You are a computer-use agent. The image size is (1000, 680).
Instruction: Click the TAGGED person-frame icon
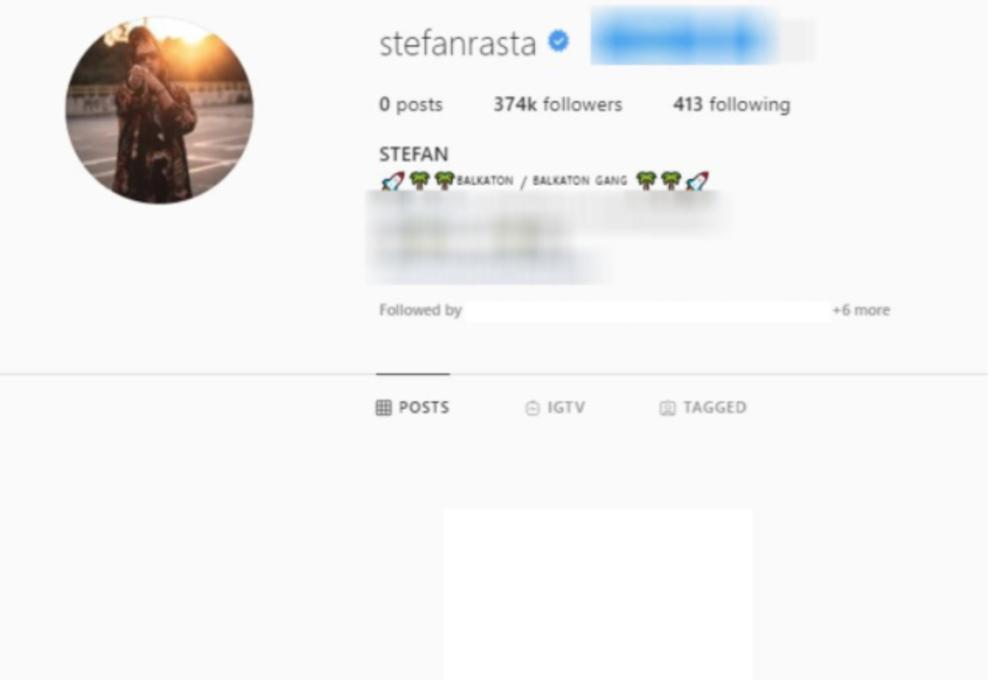(x=667, y=408)
